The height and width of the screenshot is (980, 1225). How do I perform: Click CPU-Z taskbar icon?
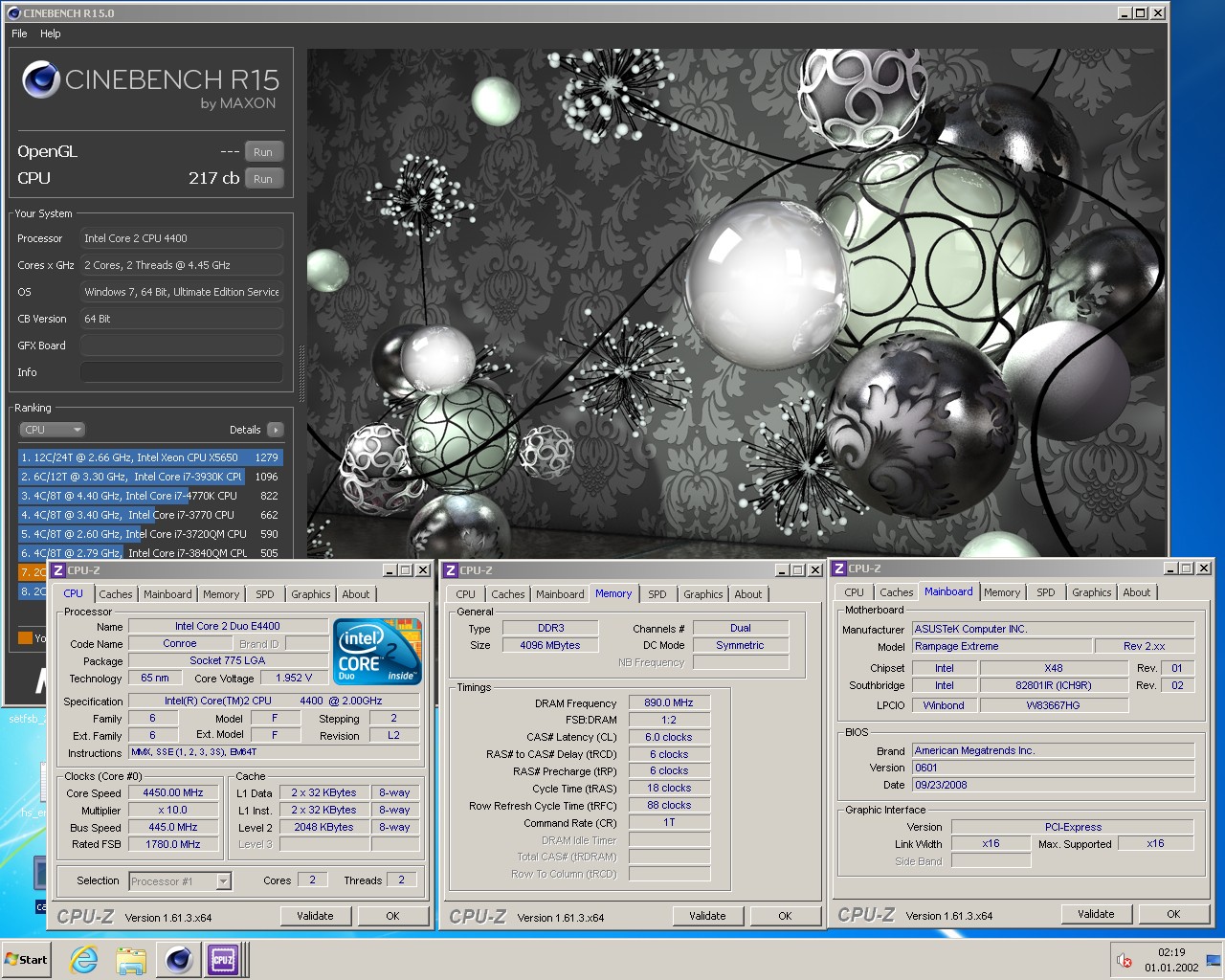click(x=224, y=960)
